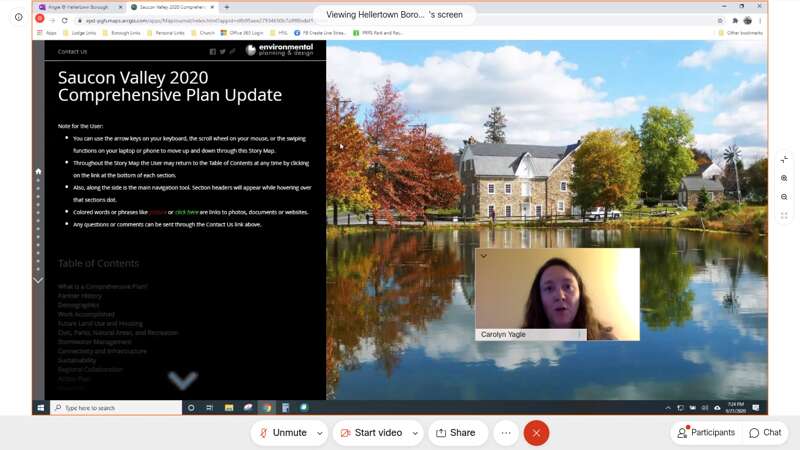Open the green 'click here' example link
The height and width of the screenshot is (450, 800).
point(187,212)
